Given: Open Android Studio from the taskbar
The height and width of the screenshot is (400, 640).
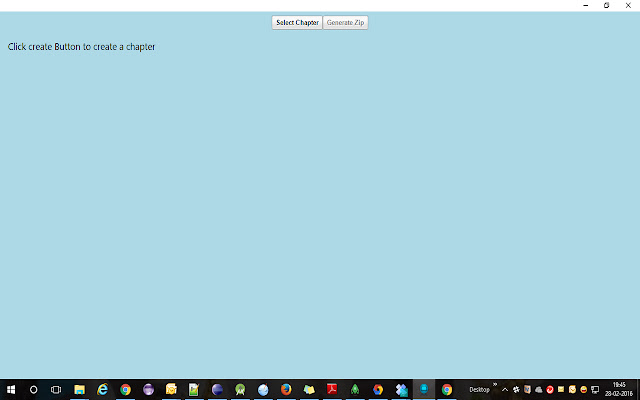Looking at the screenshot, I should pyautogui.click(x=240, y=389).
